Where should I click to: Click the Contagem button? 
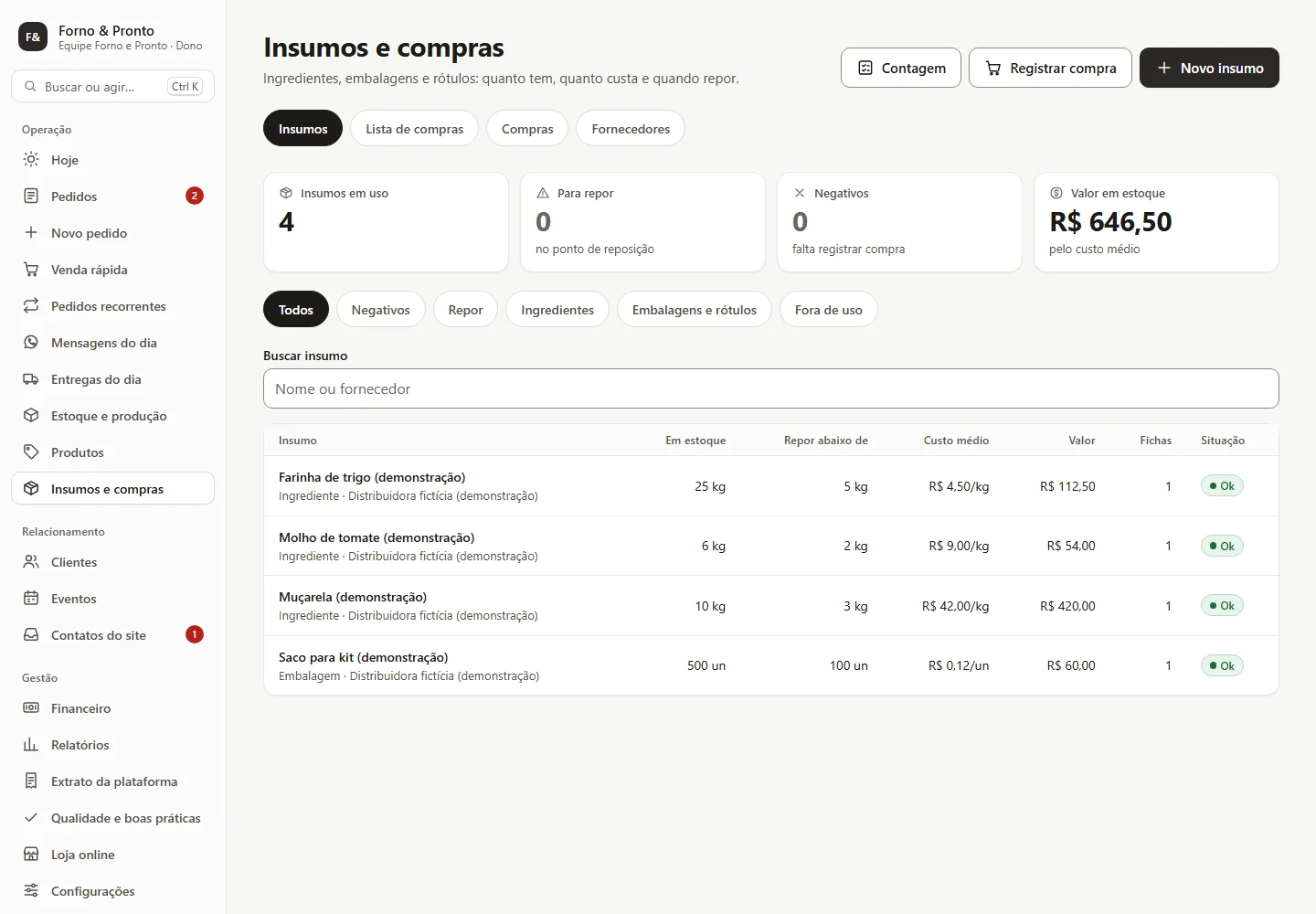[x=901, y=68]
